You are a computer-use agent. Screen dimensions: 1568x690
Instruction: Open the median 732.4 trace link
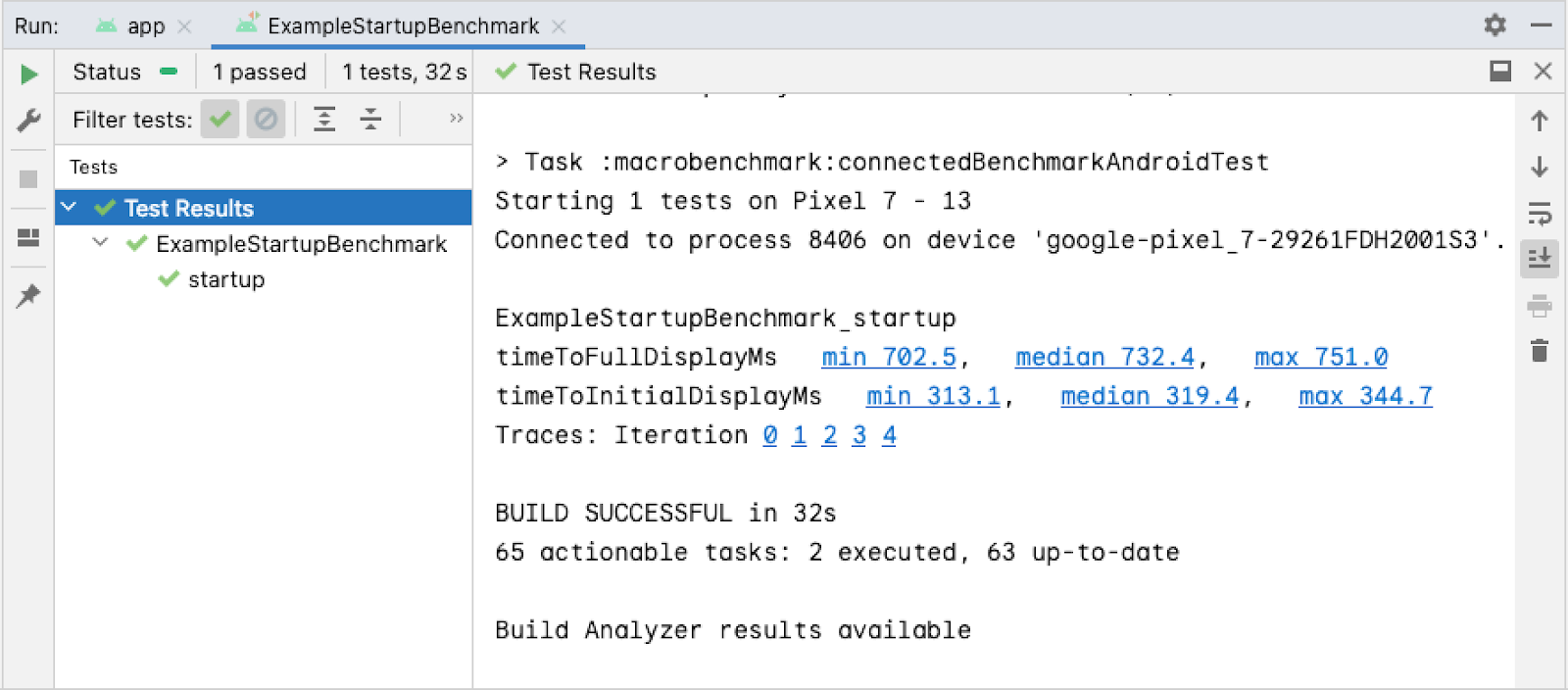1104,358
